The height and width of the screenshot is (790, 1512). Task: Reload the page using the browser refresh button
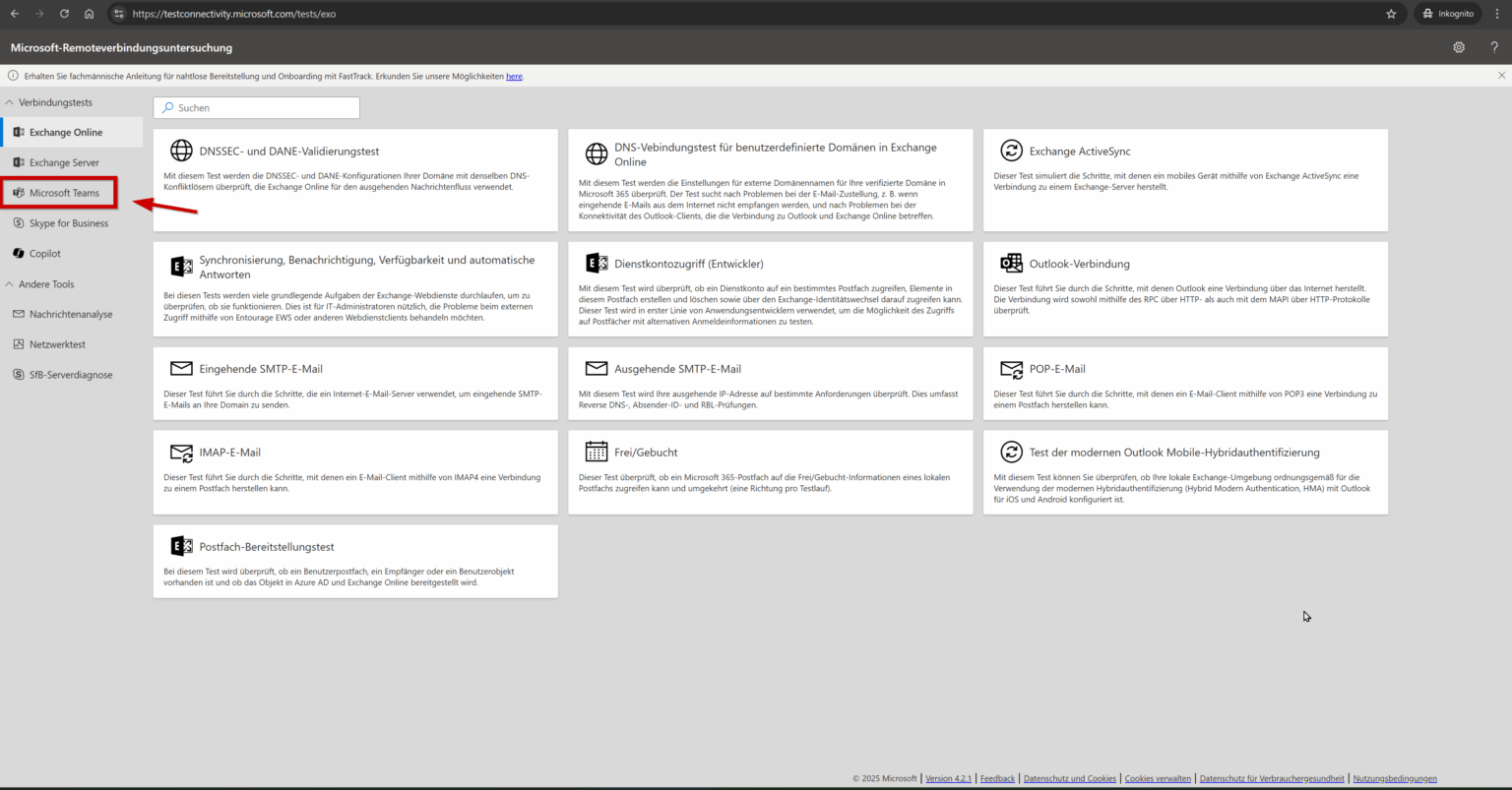(64, 14)
